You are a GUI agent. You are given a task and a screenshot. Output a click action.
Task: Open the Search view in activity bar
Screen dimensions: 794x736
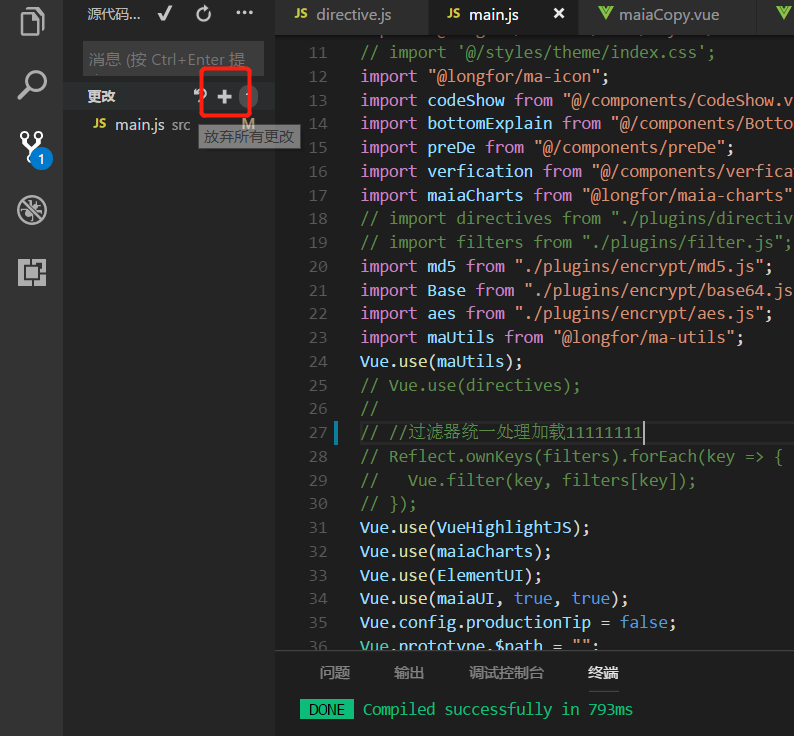[32, 85]
